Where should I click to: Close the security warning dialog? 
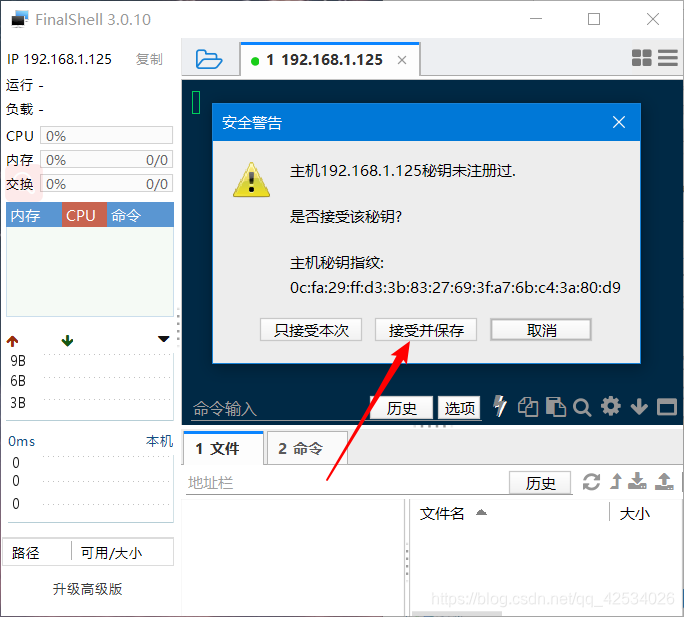(619, 122)
